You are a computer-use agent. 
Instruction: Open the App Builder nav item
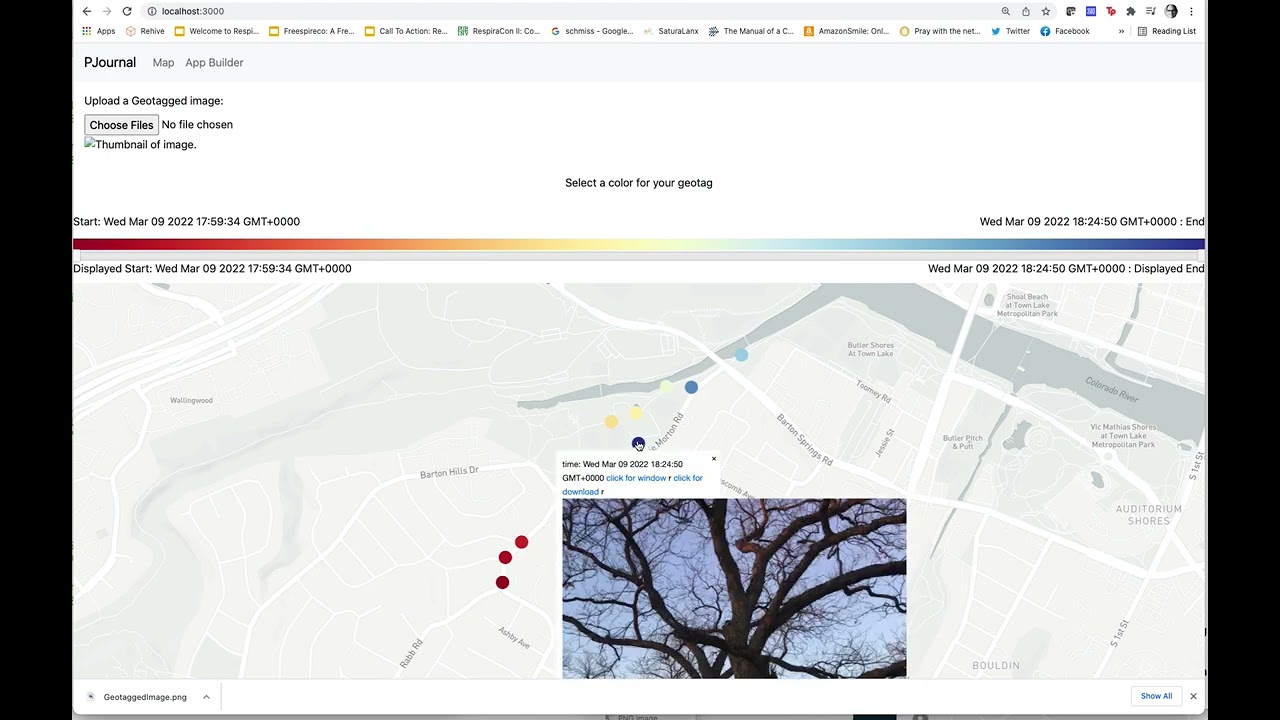pyautogui.click(x=214, y=62)
